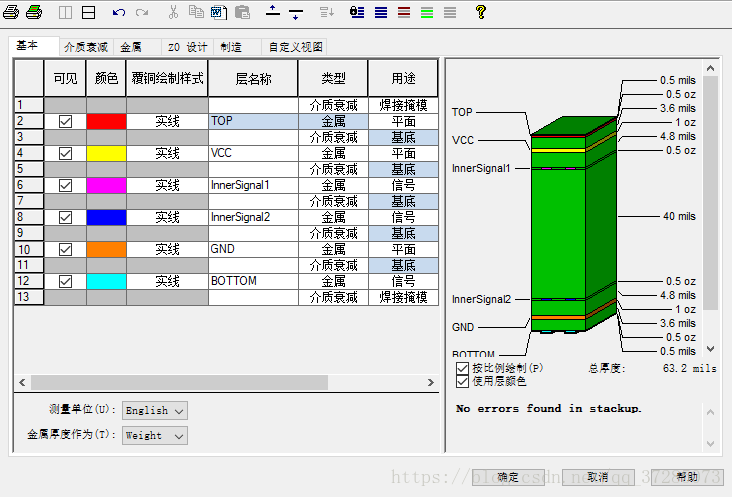Viewport: 732px width, 497px height.
Task: Click the stackup preview scrollbar up arrow
Action: point(711,69)
